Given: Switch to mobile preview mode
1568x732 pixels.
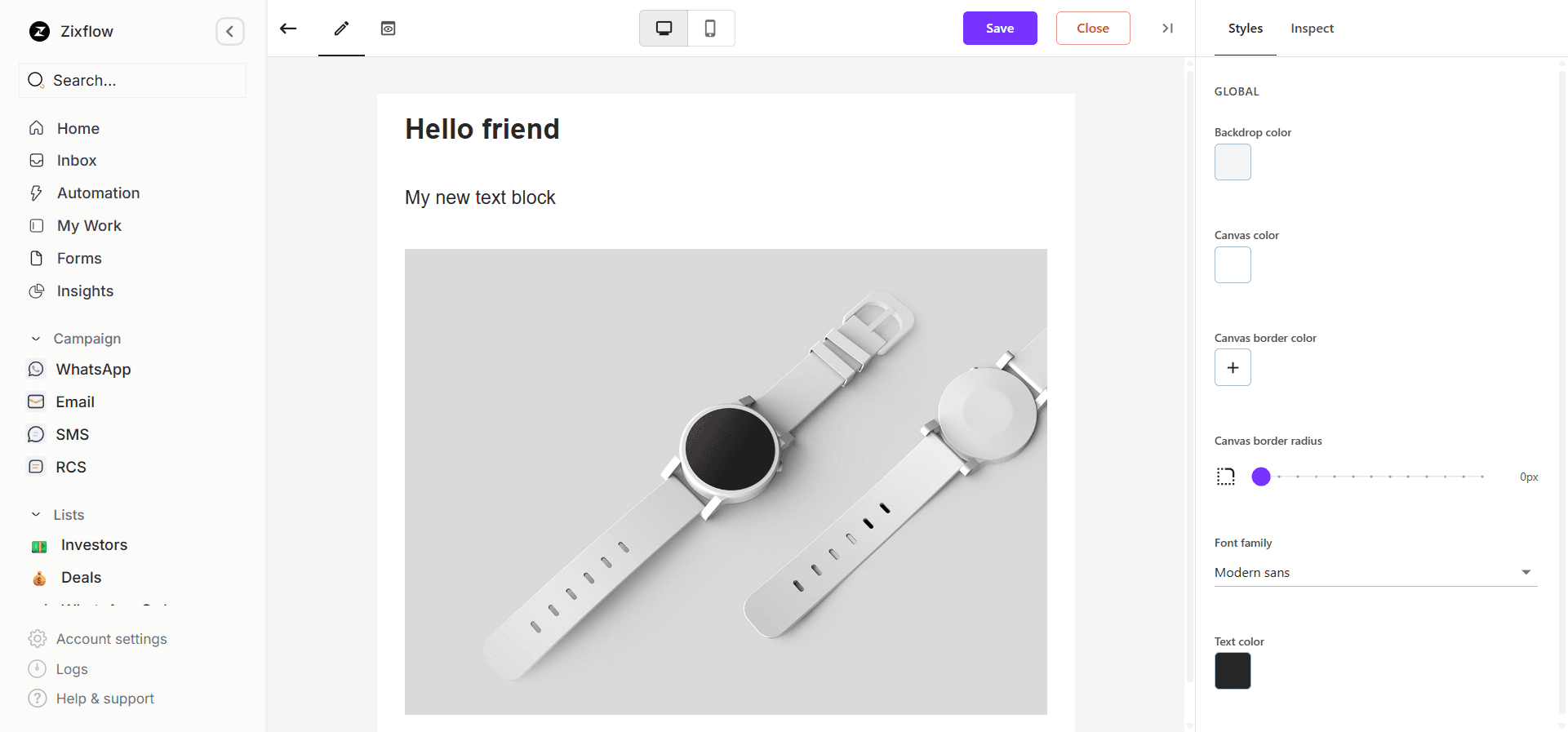Looking at the screenshot, I should 710,29.
